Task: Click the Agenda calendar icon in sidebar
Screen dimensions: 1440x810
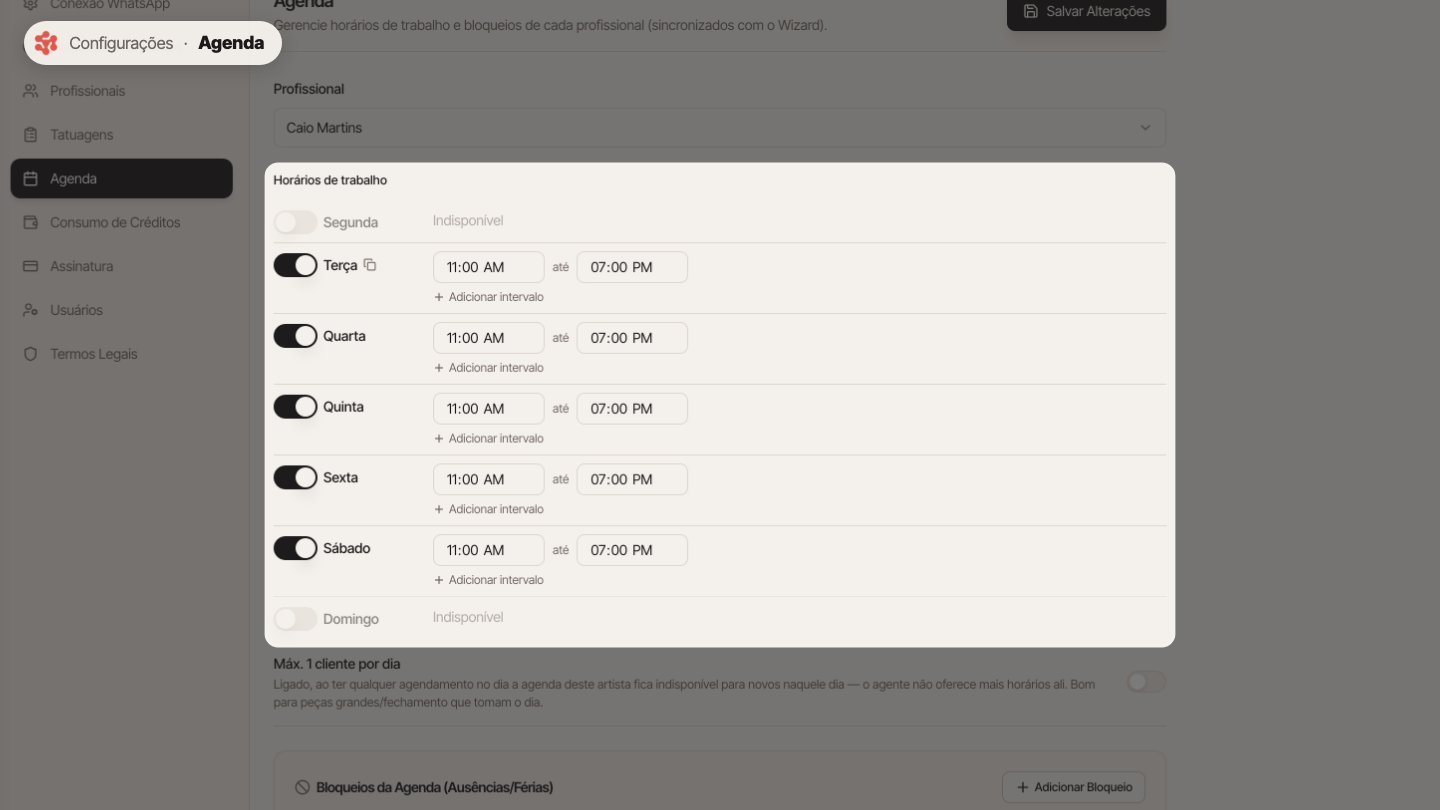Action: pyautogui.click(x=30, y=179)
